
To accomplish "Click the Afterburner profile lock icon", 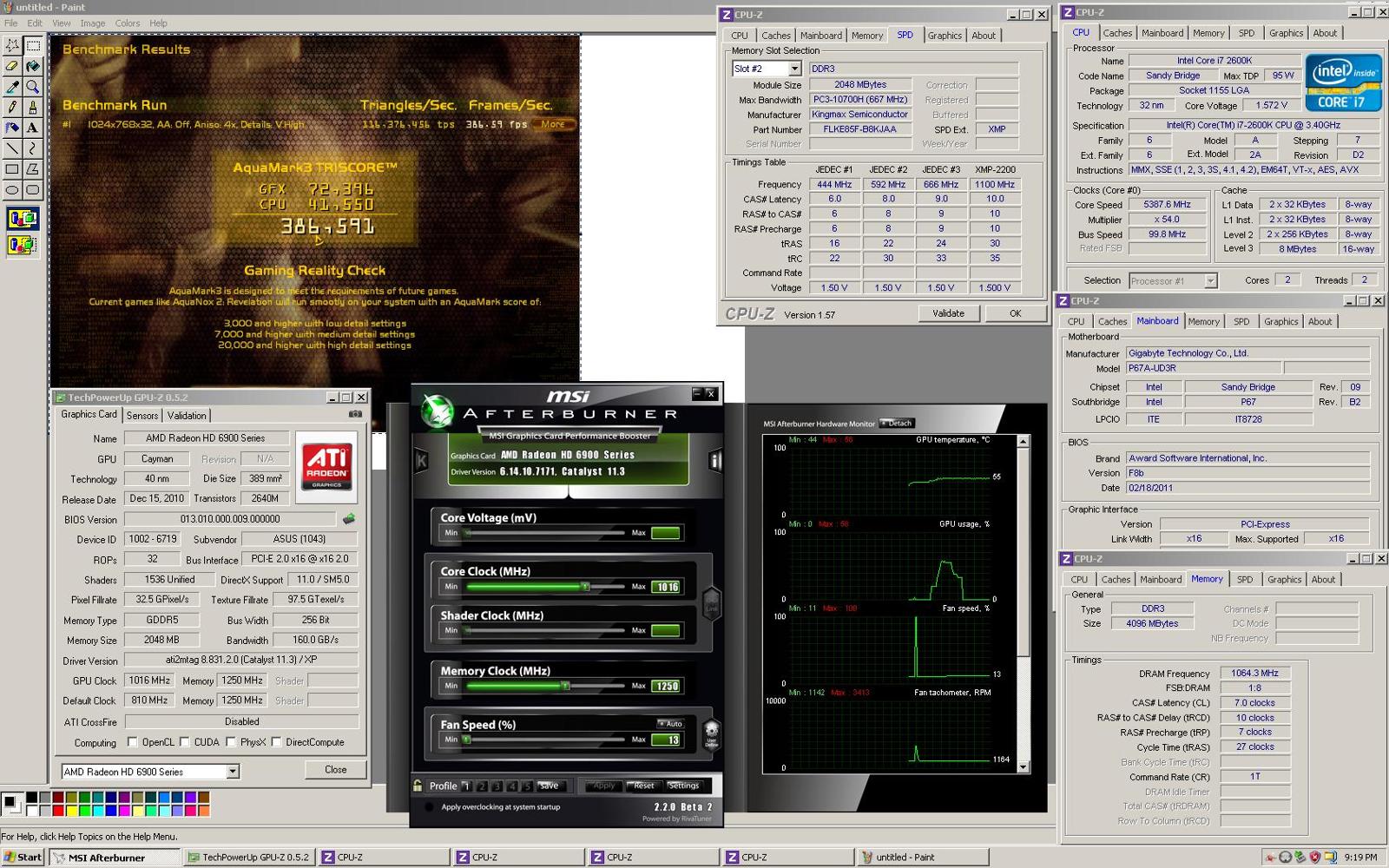I will tap(418, 786).
